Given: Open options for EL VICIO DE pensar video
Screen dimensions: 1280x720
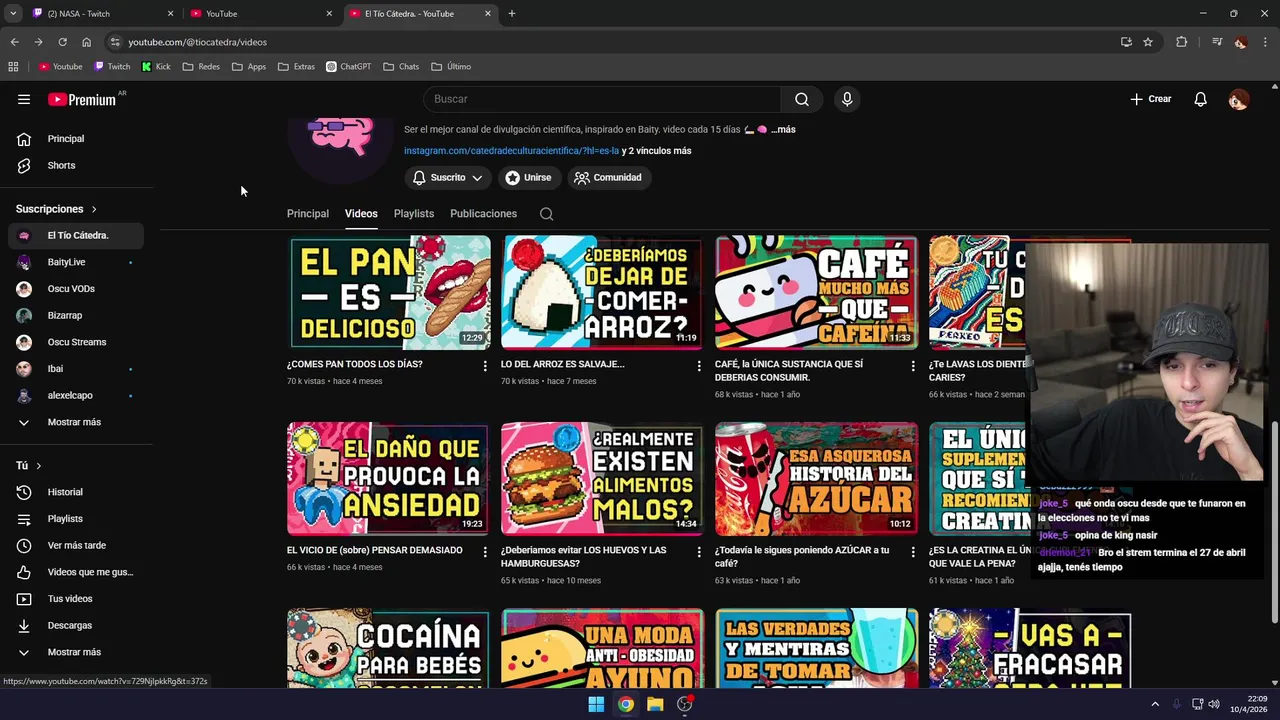Looking at the screenshot, I should [x=485, y=552].
